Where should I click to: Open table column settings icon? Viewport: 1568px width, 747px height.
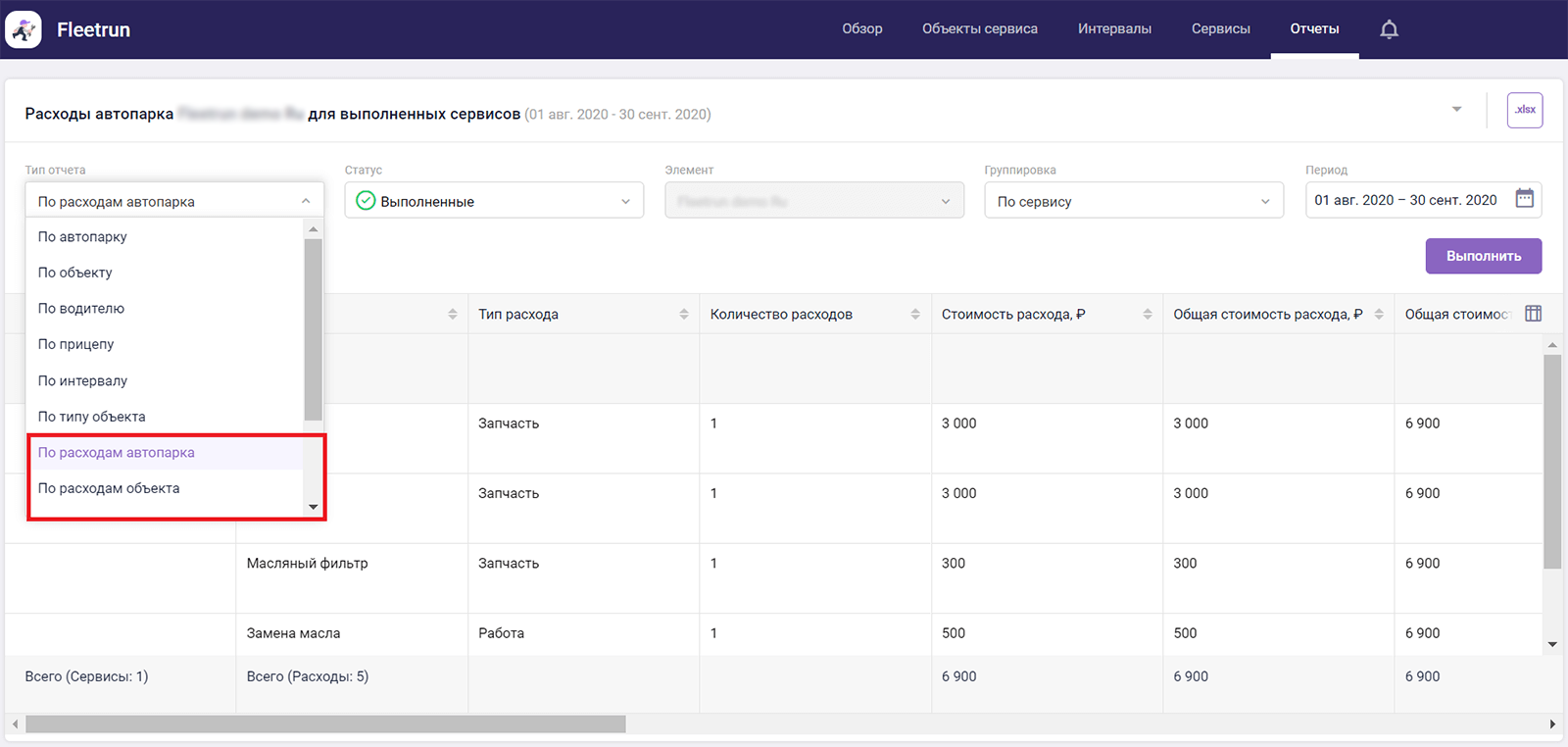[1533, 314]
